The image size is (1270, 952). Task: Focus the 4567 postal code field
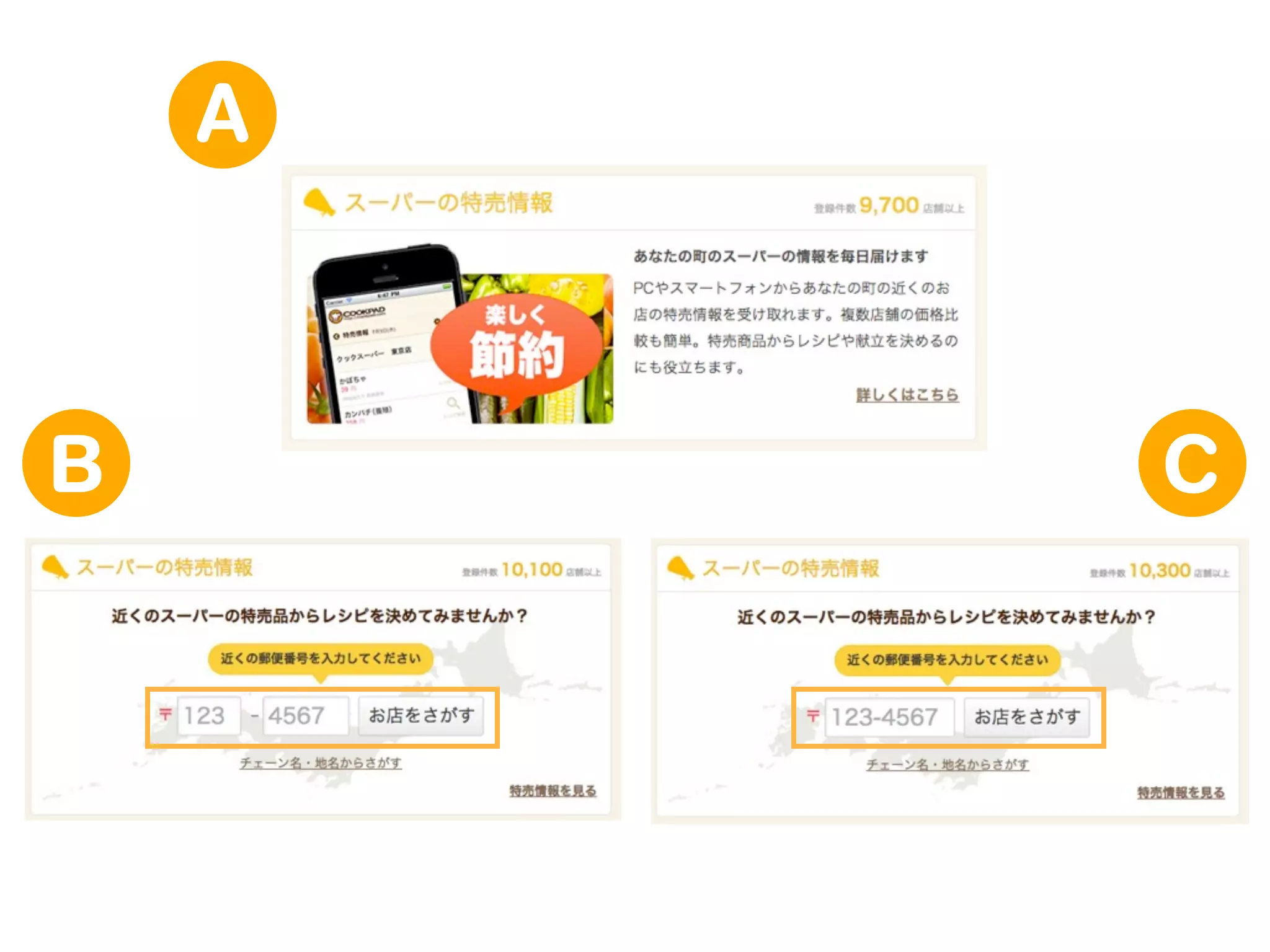pyautogui.click(x=306, y=716)
